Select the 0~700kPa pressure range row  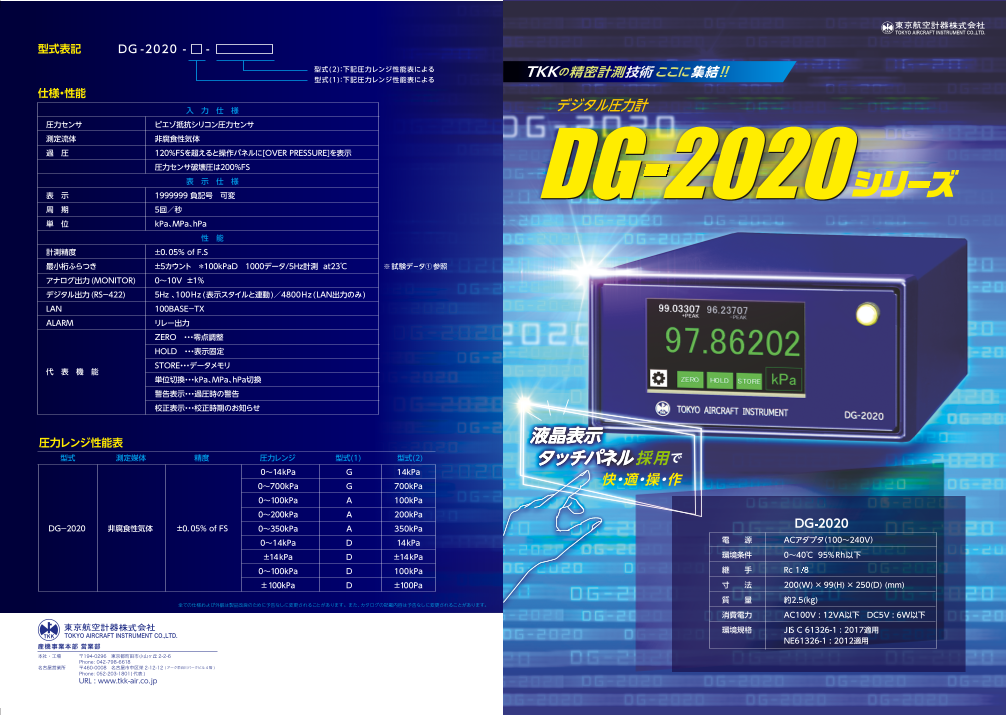(277, 485)
